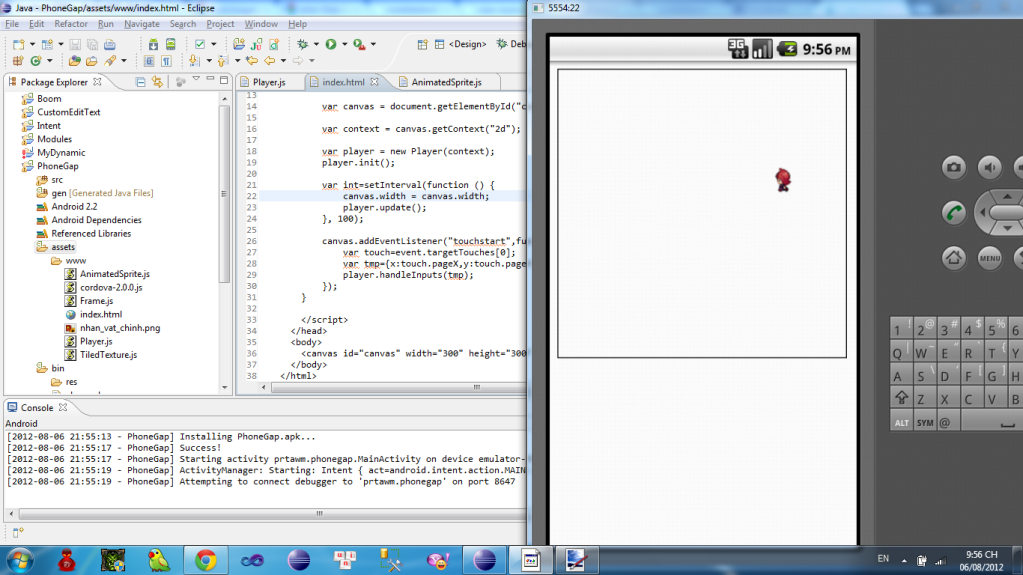
Task: Open the Project menu
Action: click(220, 23)
